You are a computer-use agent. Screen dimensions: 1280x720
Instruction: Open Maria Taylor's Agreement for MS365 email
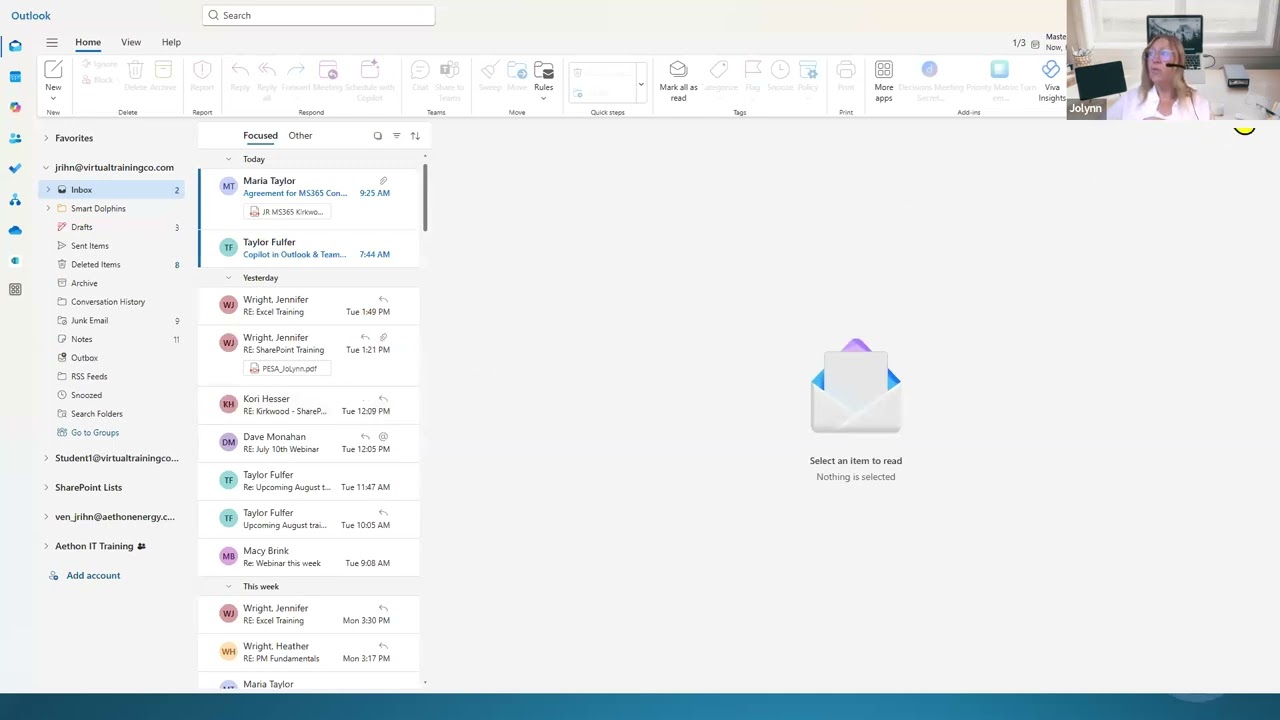pos(308,198)
